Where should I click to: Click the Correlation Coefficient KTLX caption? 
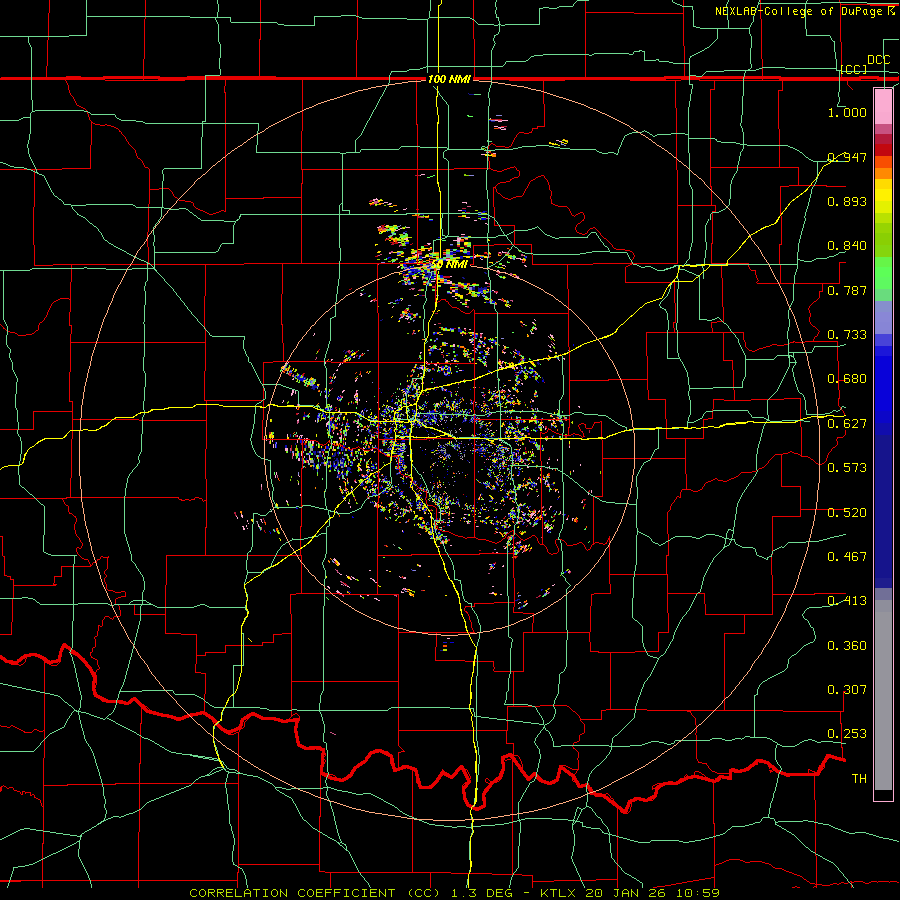click(454, 893)
